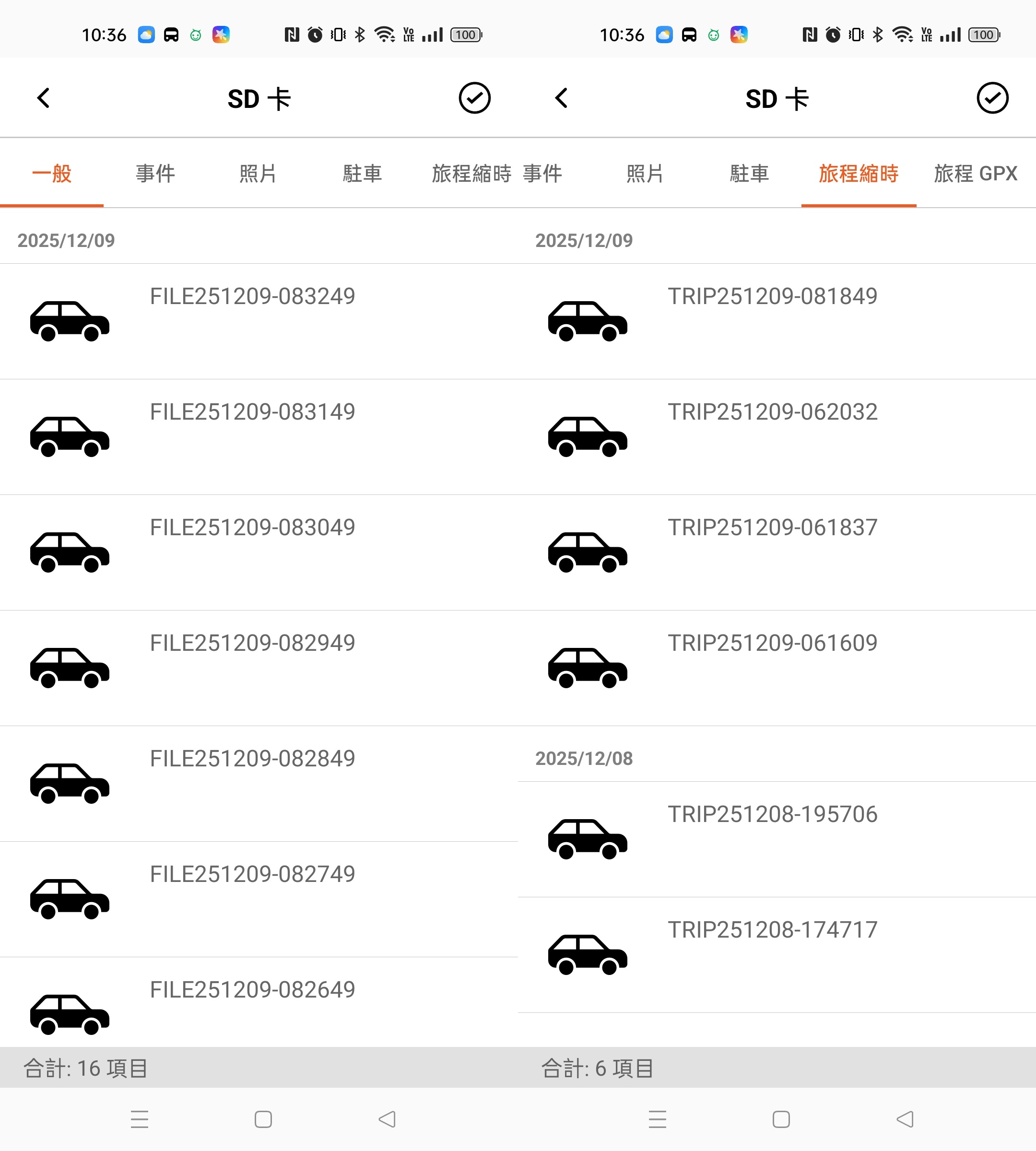
Task: Open 駐車 tab on the left screen
Action: click(362, 174)
